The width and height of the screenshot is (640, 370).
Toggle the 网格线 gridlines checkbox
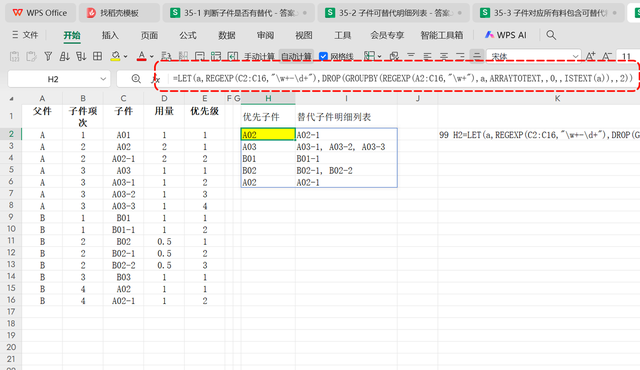[x=323, y=56]
